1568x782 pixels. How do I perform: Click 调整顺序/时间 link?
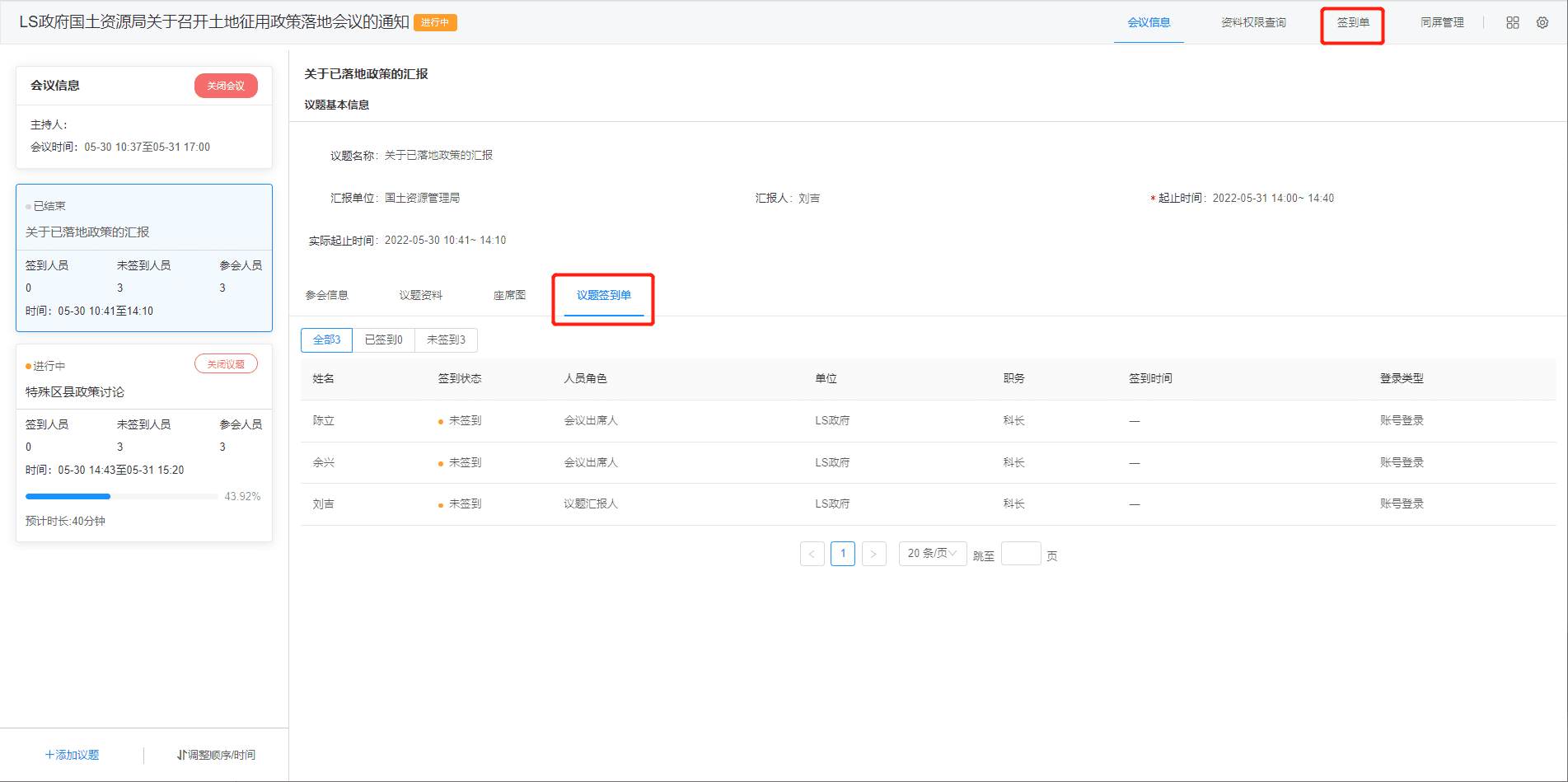(x=216, y=755)
